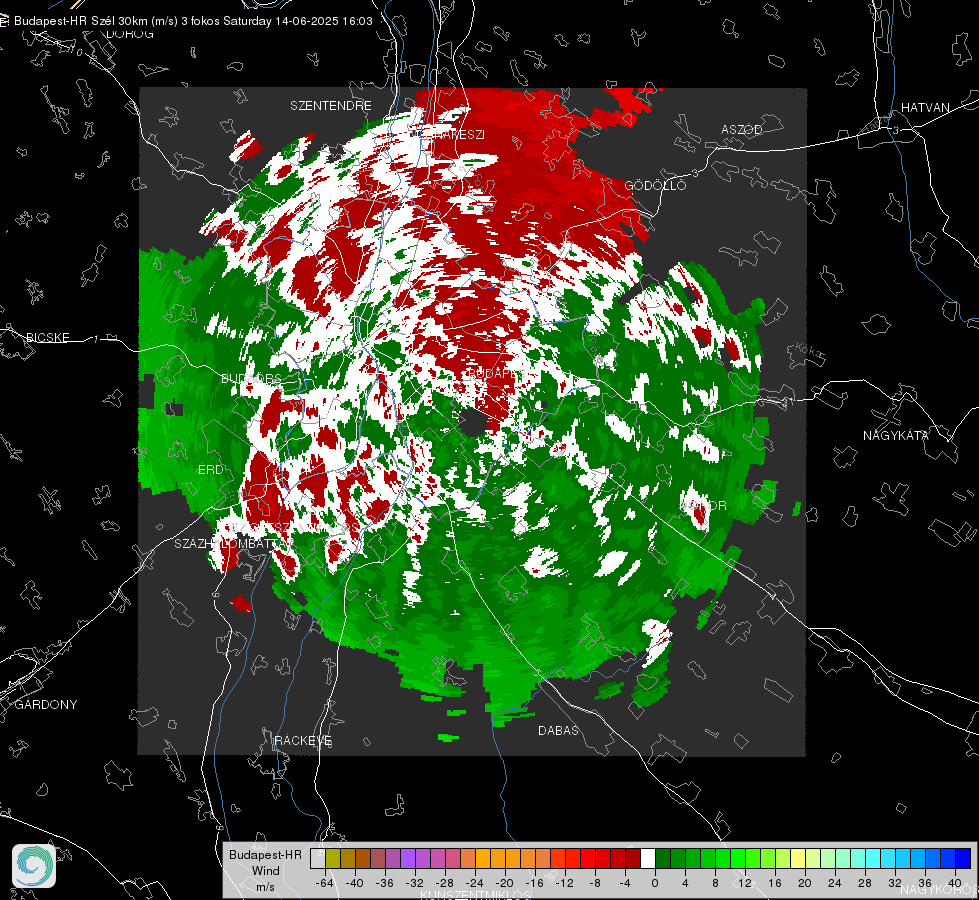The width and height of the screenshot is (979, 900).
Task: Click the -40 legend value
Action: pos(355,883)
